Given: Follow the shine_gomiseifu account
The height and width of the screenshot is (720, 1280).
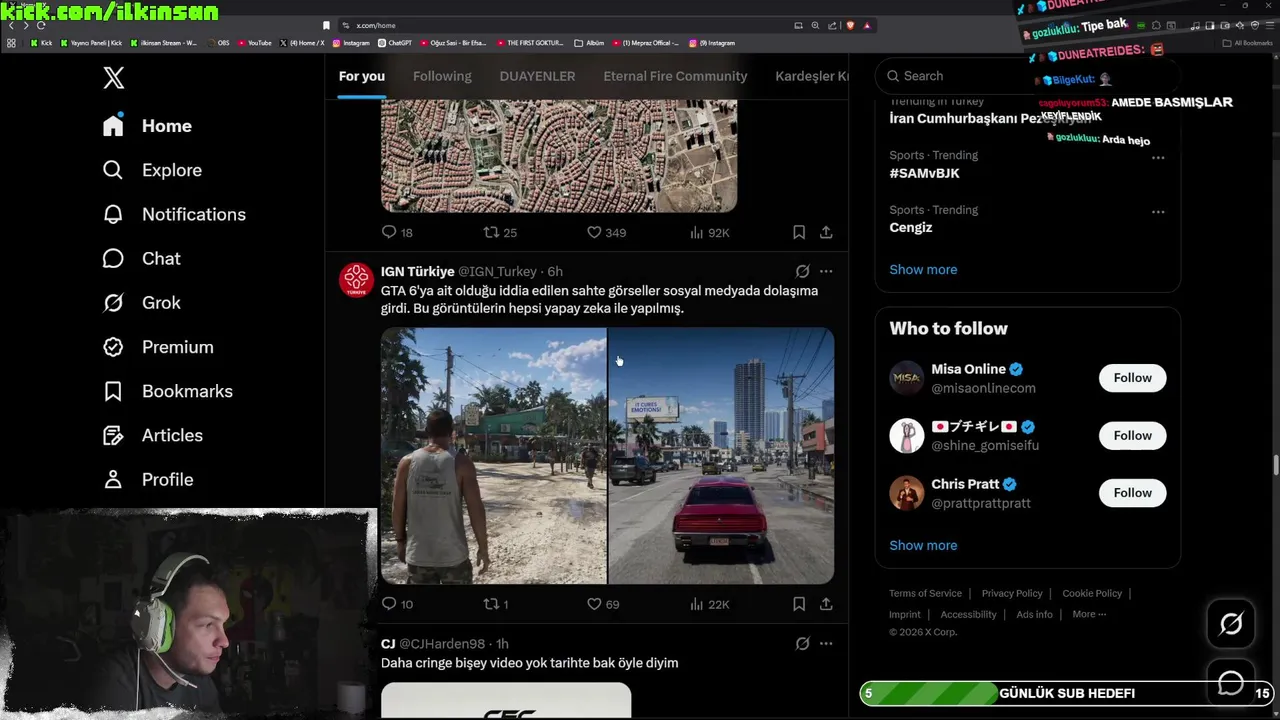Looking at the screenshot, I should coord(1132,435).
